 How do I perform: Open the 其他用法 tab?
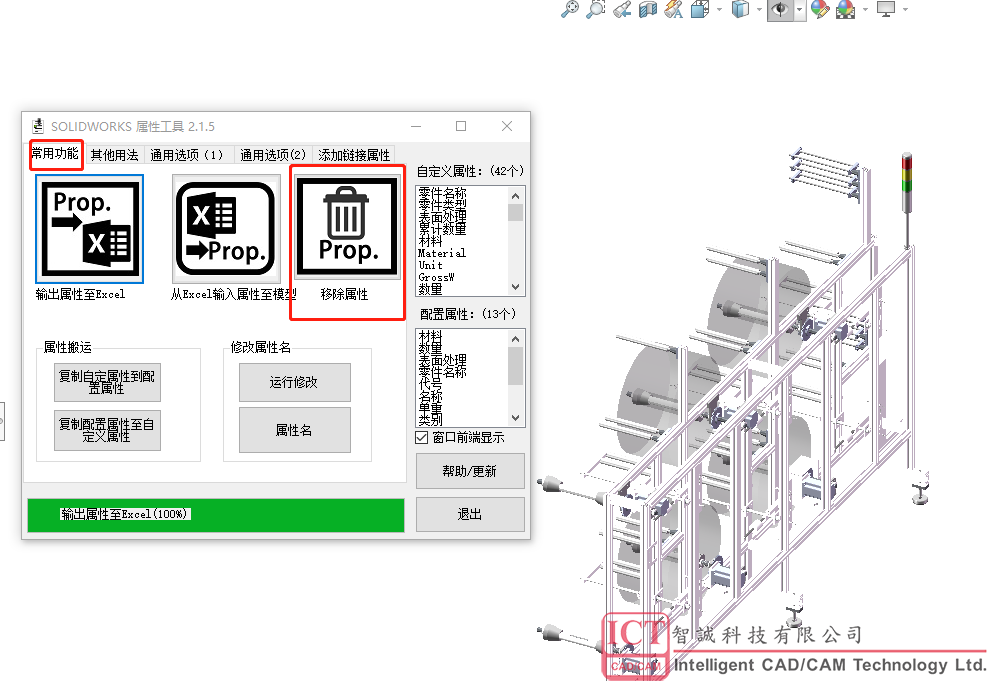114,155
